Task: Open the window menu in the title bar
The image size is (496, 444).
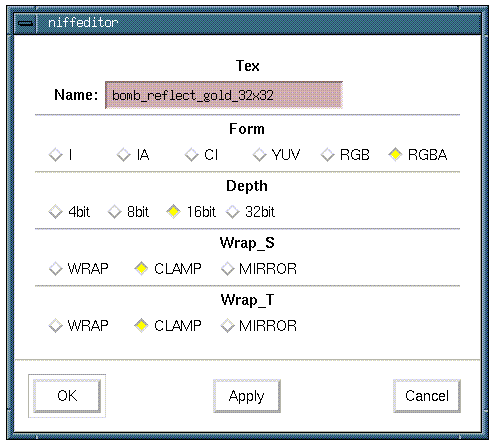Action: [x=26, y=23]
